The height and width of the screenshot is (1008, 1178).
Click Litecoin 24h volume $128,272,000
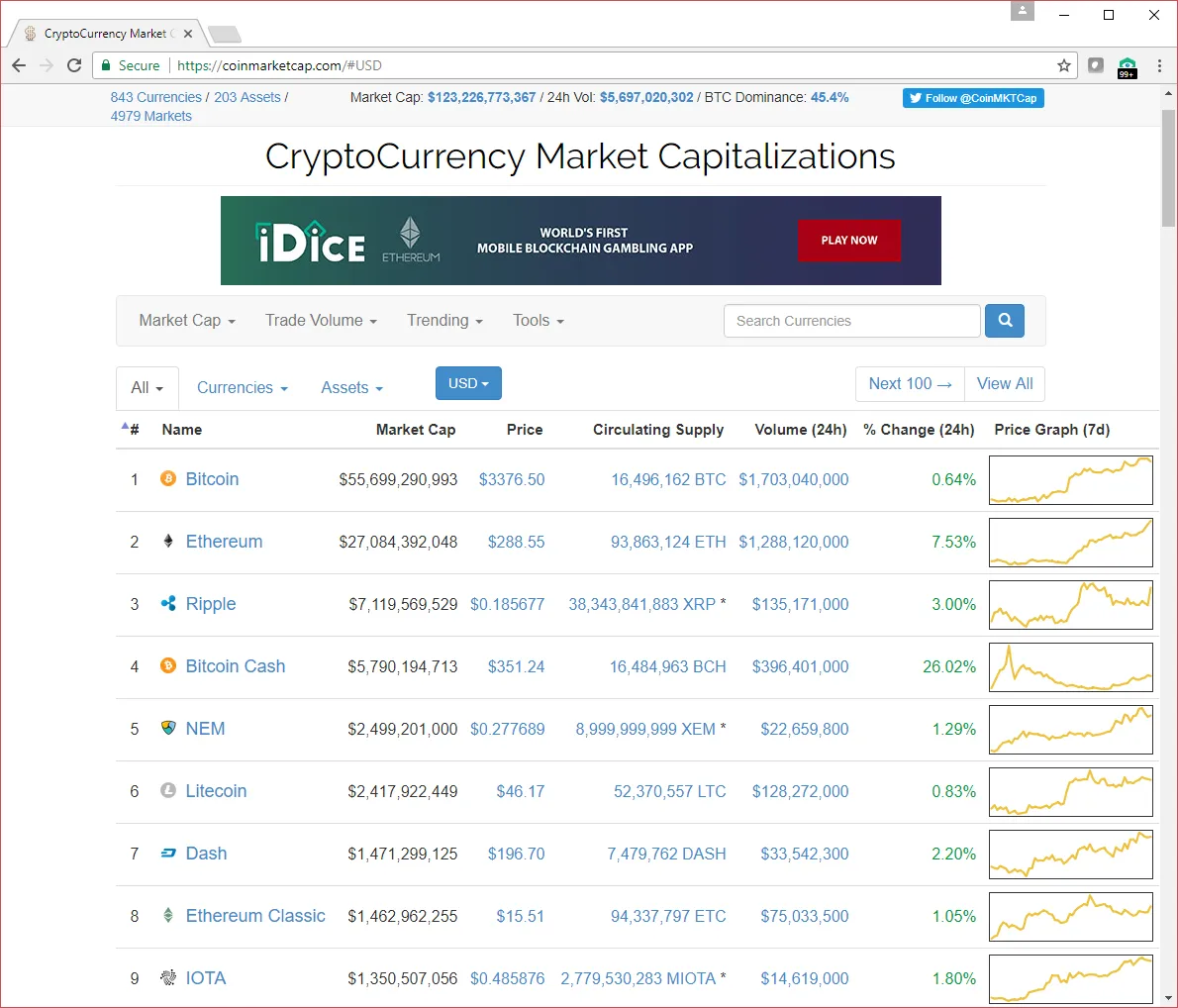800,791
